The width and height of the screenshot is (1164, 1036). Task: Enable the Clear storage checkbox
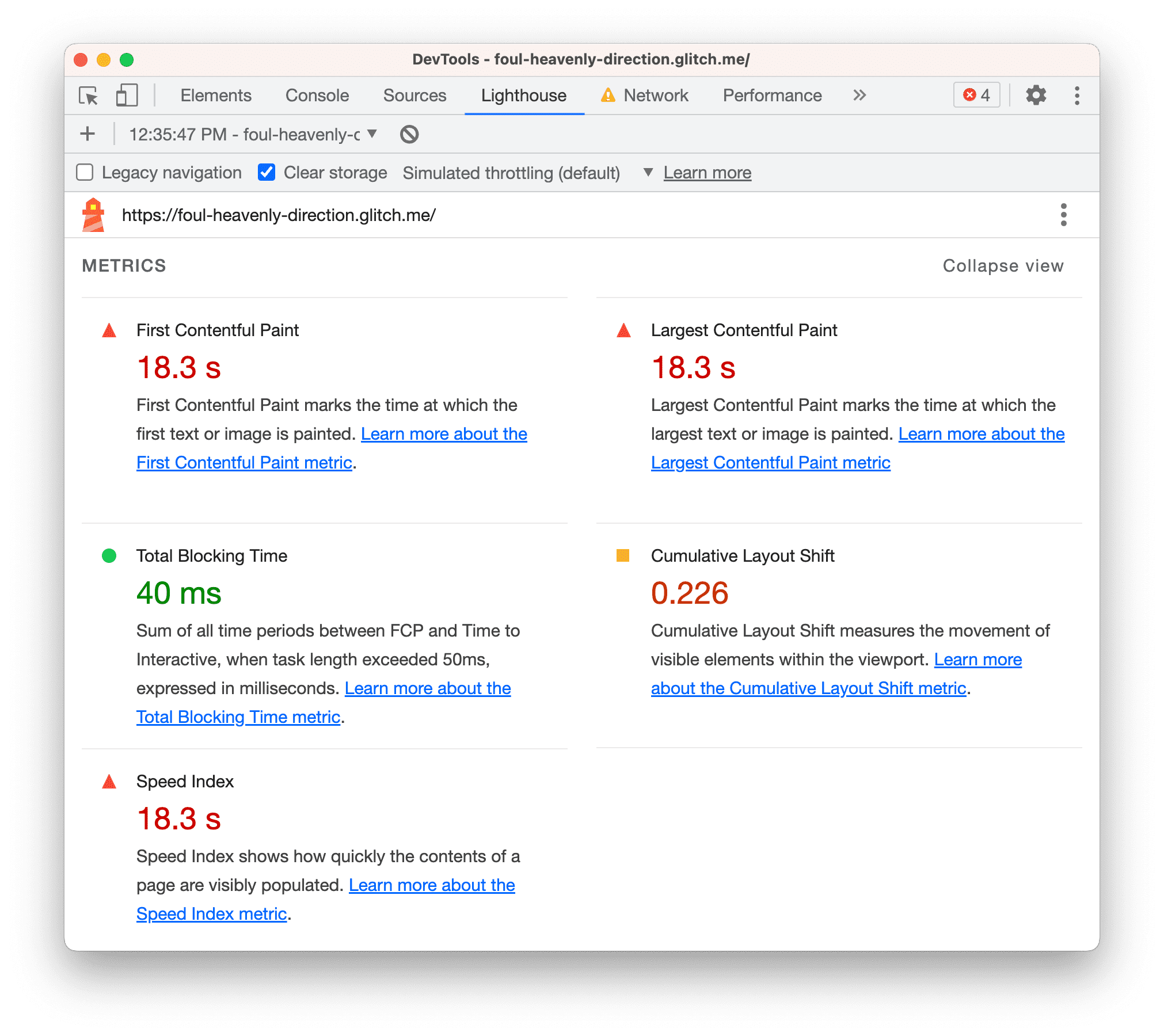click(263, 172)
